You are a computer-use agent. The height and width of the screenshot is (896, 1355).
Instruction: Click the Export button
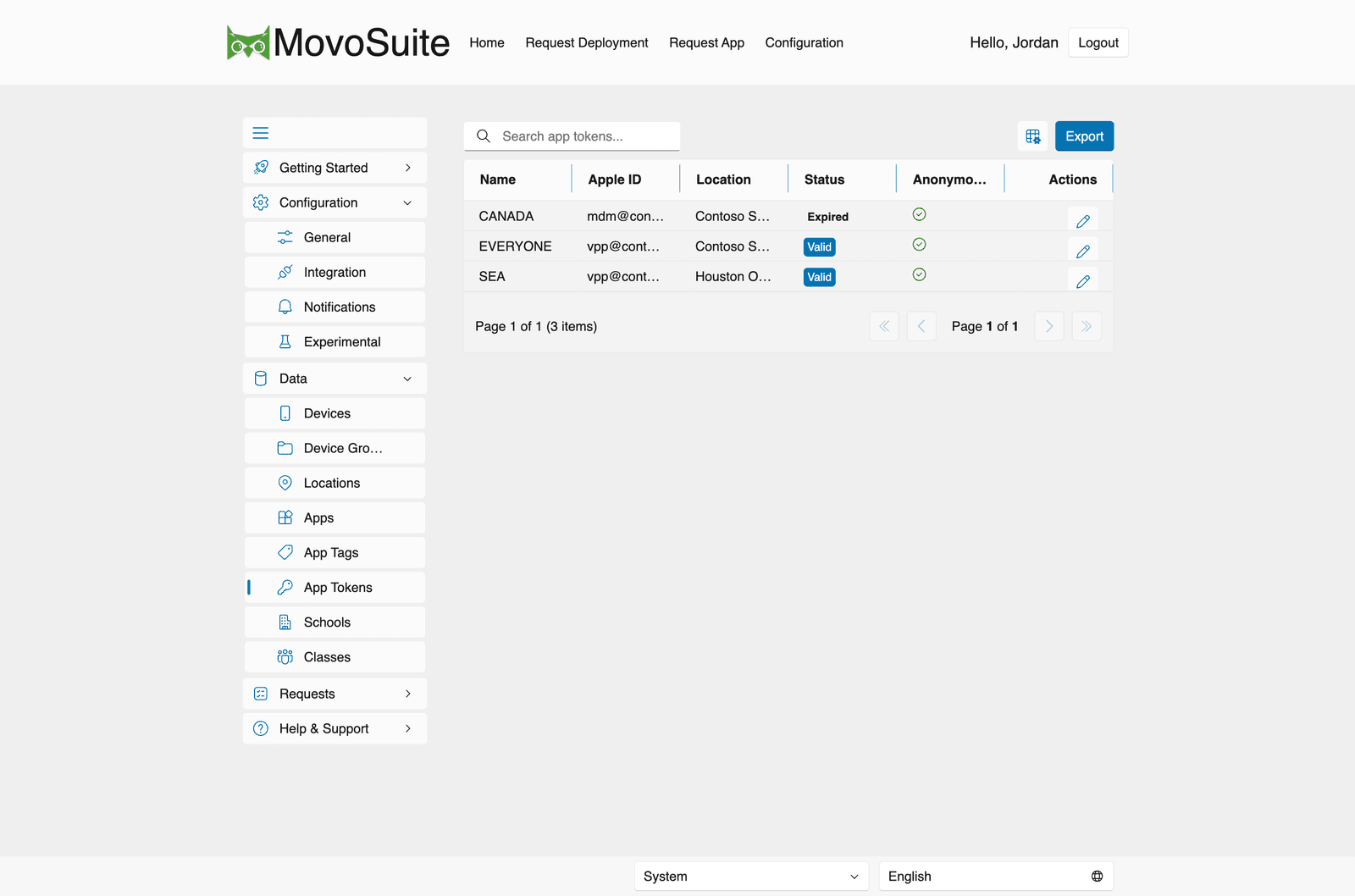click(x=1084, y=136)
